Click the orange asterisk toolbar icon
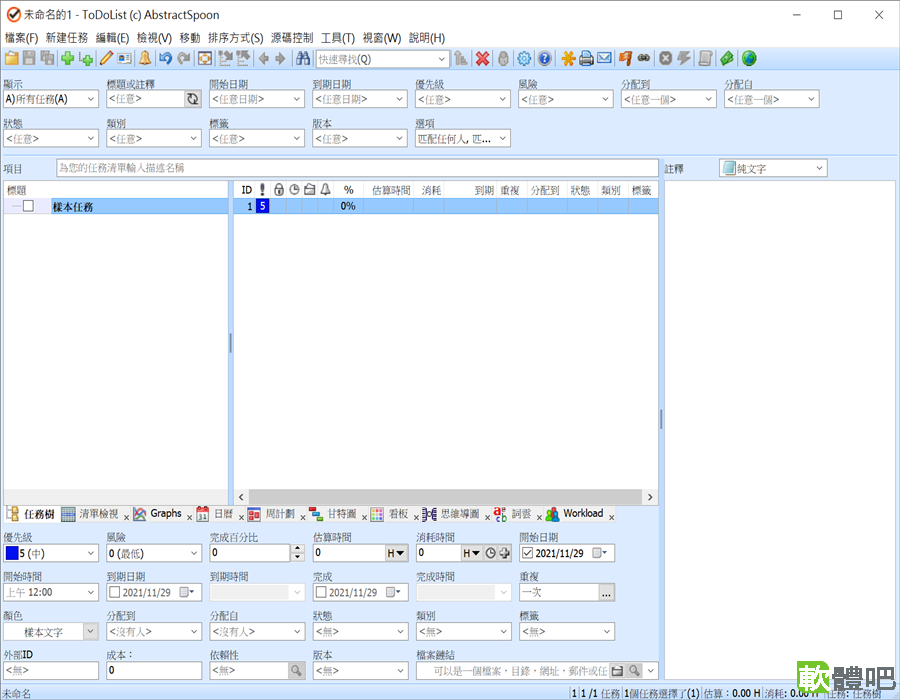Image resolution: width=900 pixels, height=700 pixels. point(568,59)
